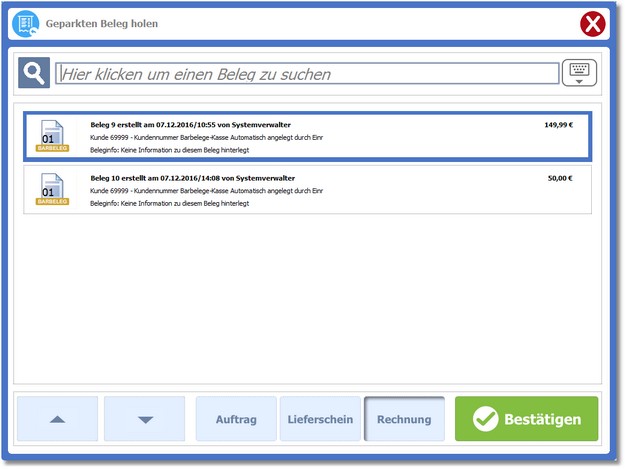
Task: Select the Beleg 10 entry title
Action: click(191, 178)
